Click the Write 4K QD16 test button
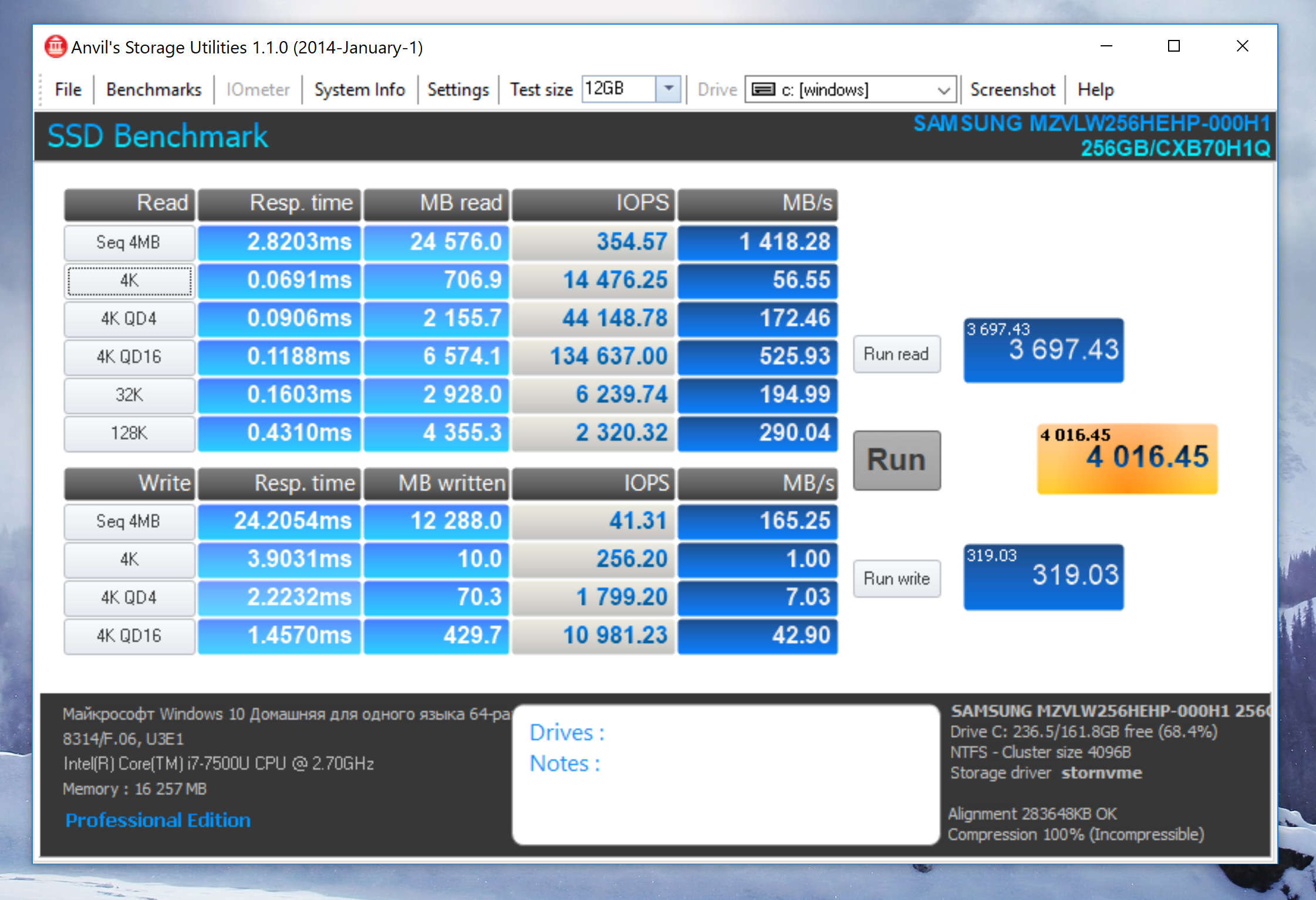This screenshot has width=1316, height=900. (x=129, y=636)
